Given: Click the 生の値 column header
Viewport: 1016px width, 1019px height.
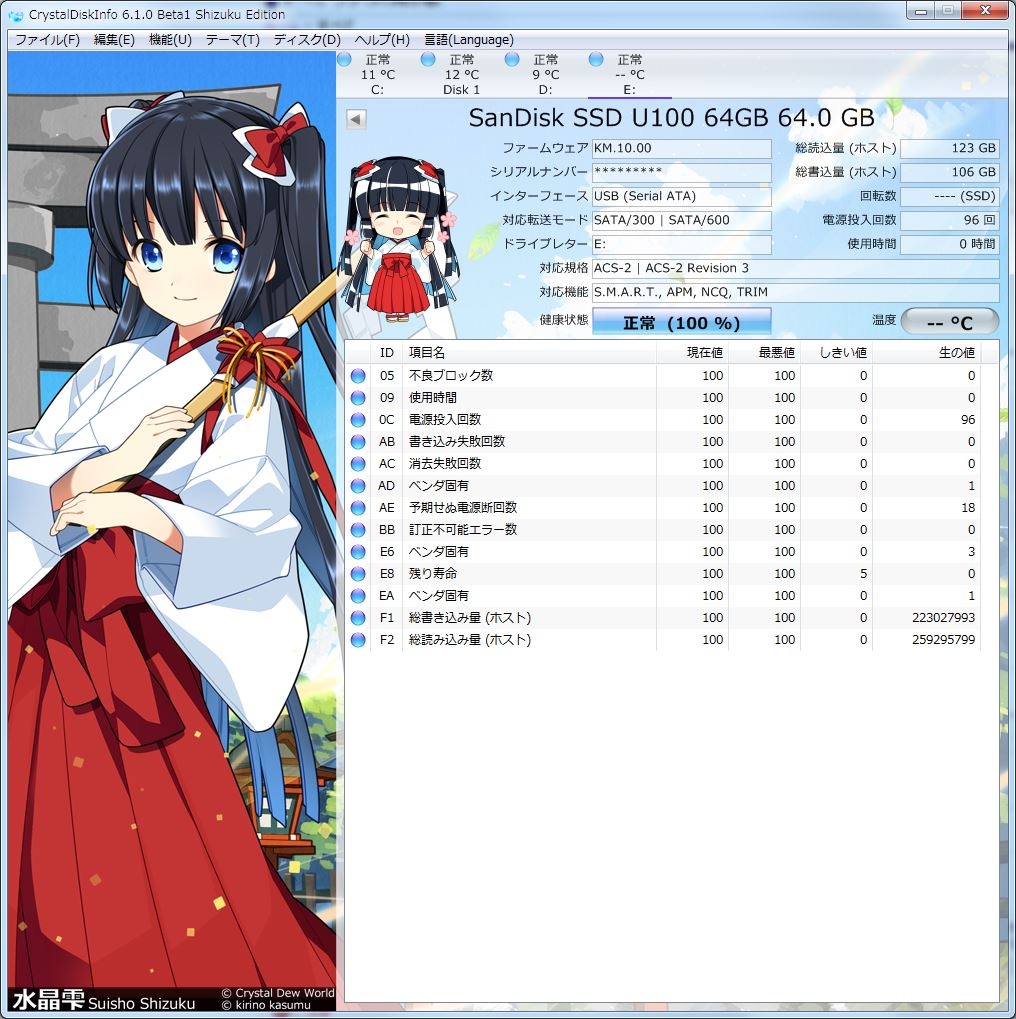Looking at the screenshot, I should point(926,352).
